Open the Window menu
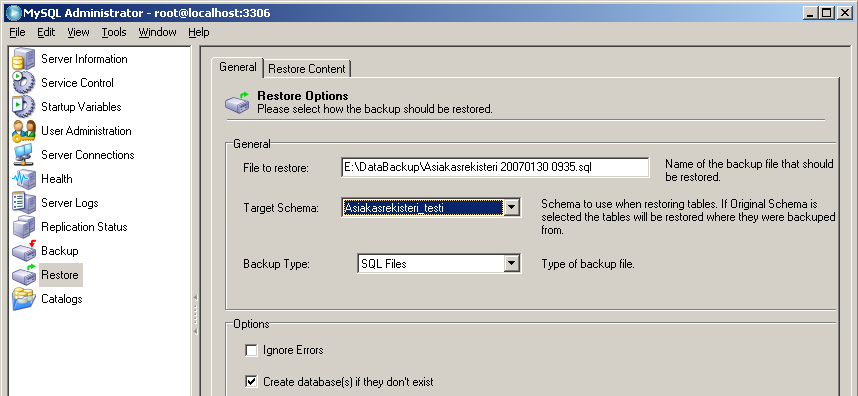 click(157, 32)
